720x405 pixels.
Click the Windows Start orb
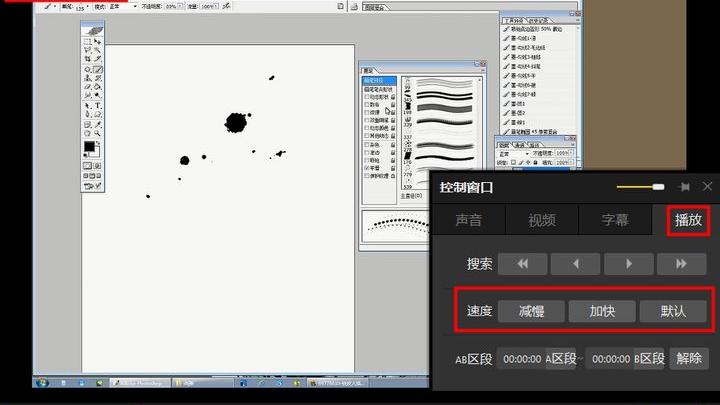pos(42,382)
